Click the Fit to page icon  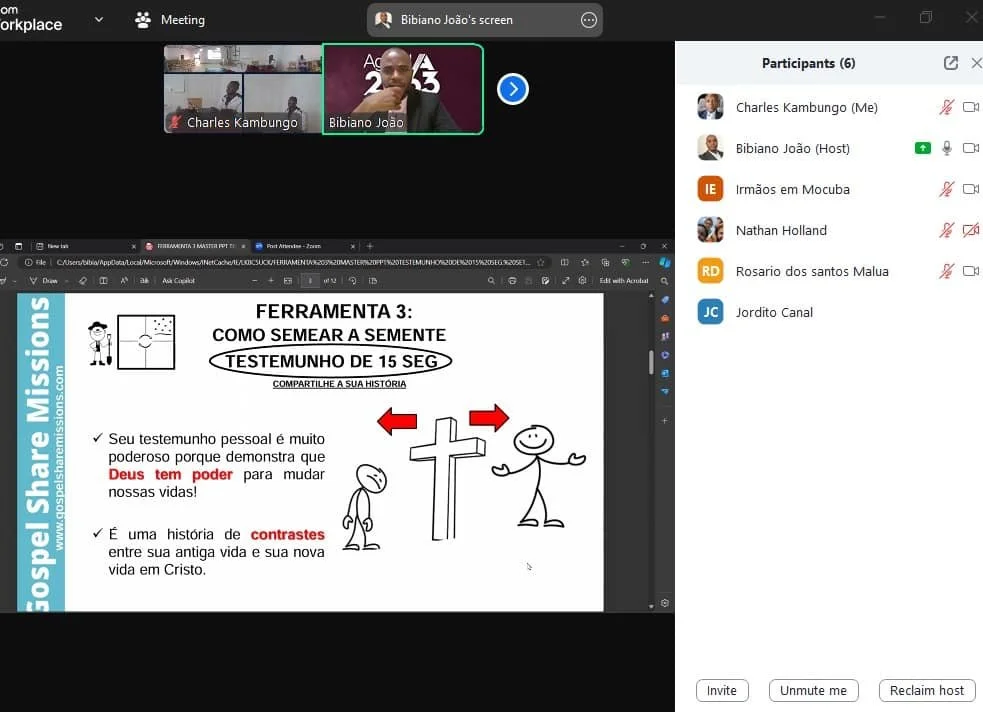[x=290, y=281]
